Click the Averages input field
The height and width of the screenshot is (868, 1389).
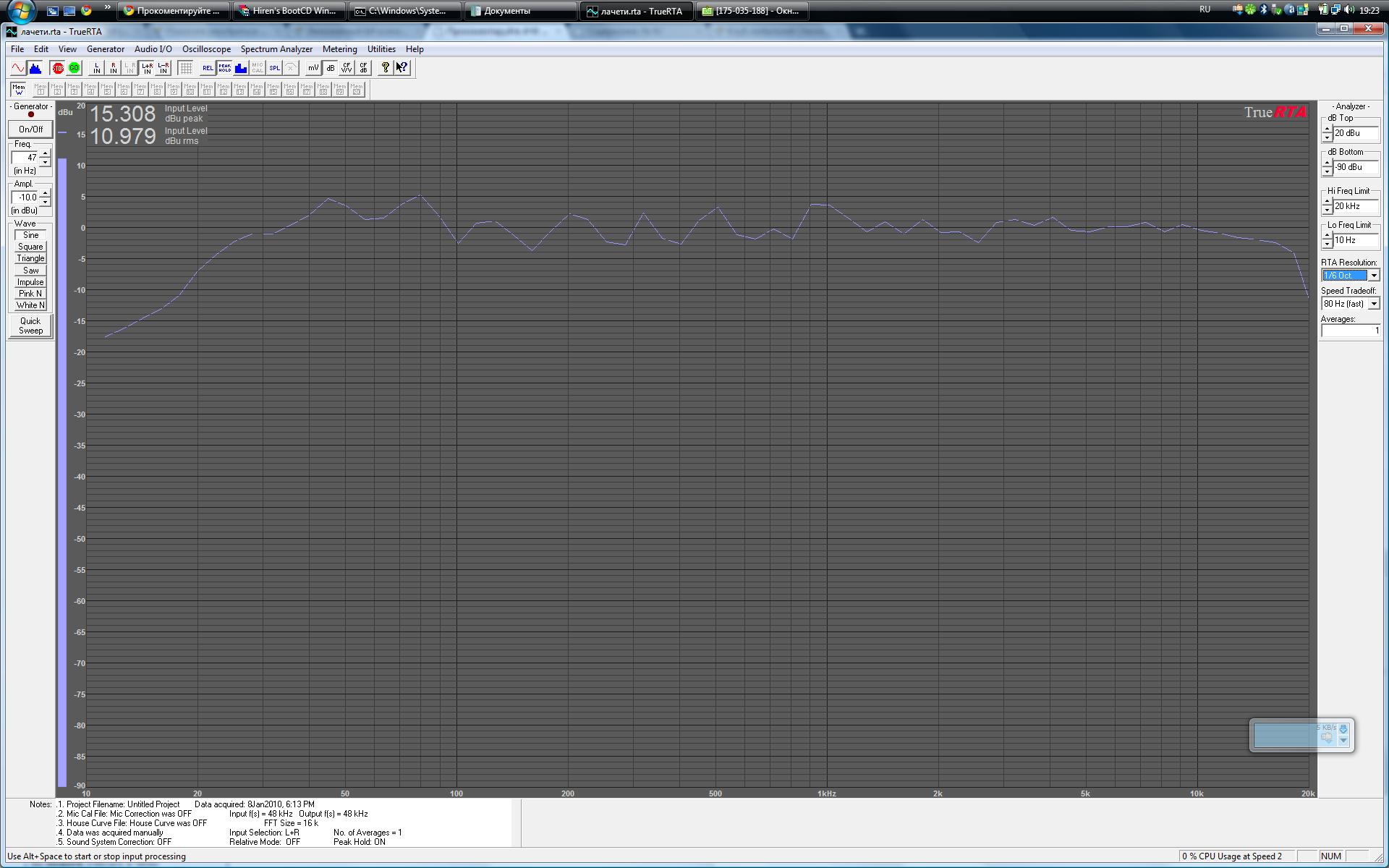click(x=1350, y=331)
